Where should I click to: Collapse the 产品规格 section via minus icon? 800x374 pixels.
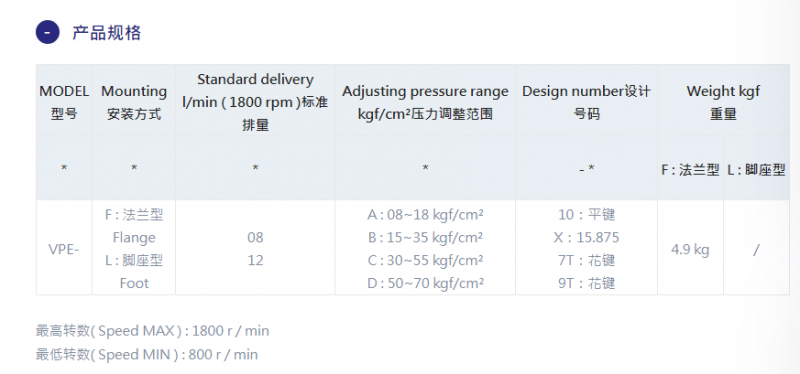pos(47,32)
